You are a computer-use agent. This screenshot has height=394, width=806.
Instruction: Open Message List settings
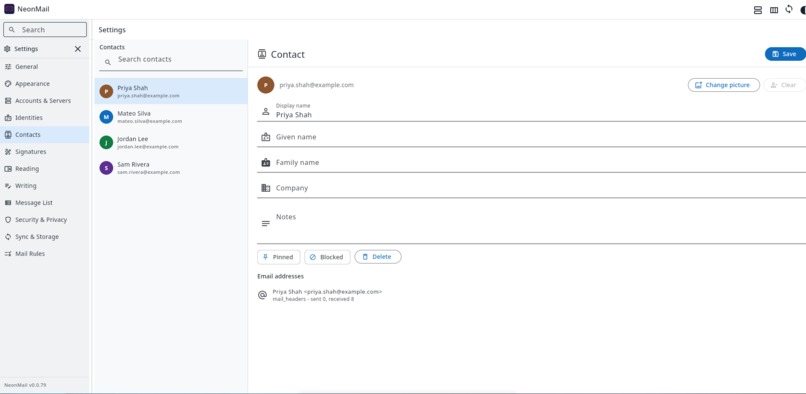(45, 203)
